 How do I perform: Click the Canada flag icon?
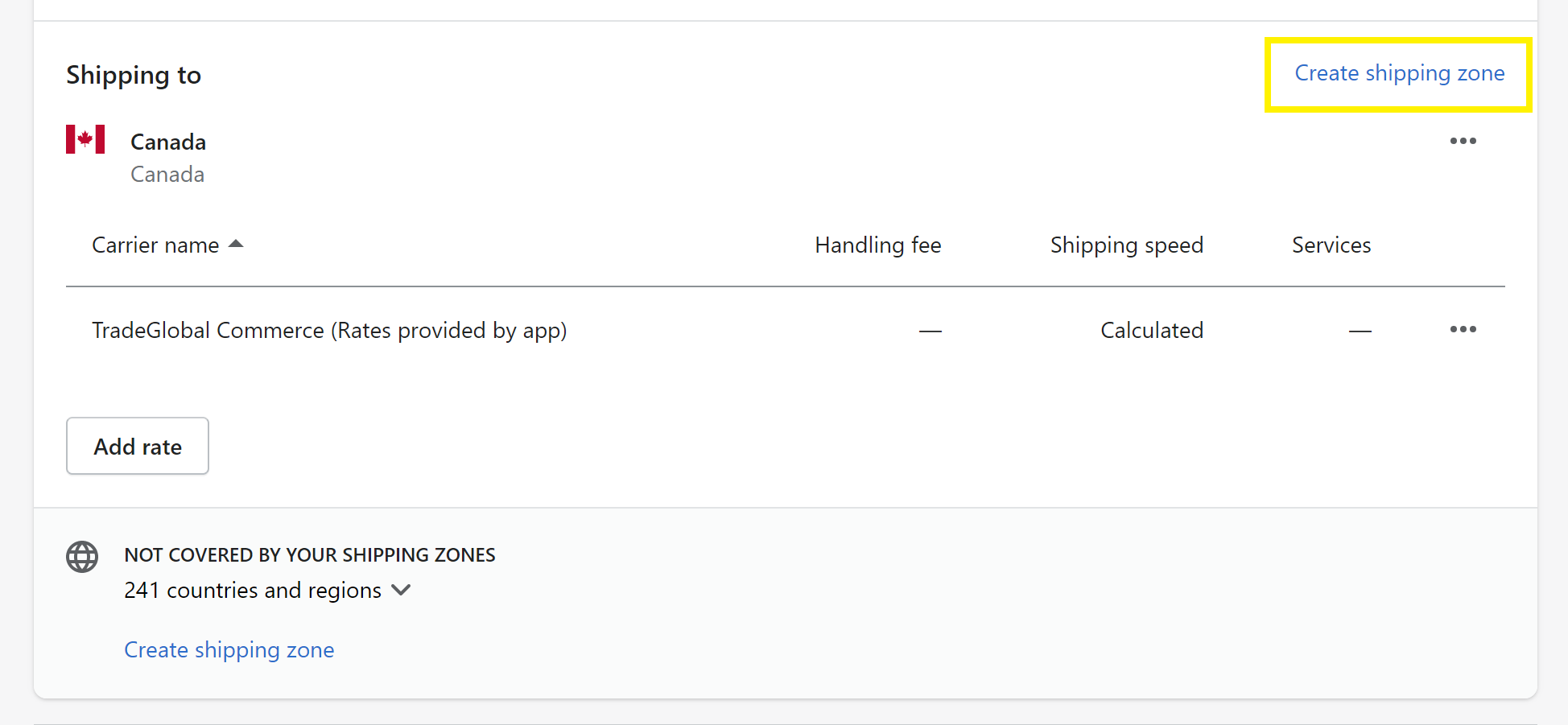(85, 139)
